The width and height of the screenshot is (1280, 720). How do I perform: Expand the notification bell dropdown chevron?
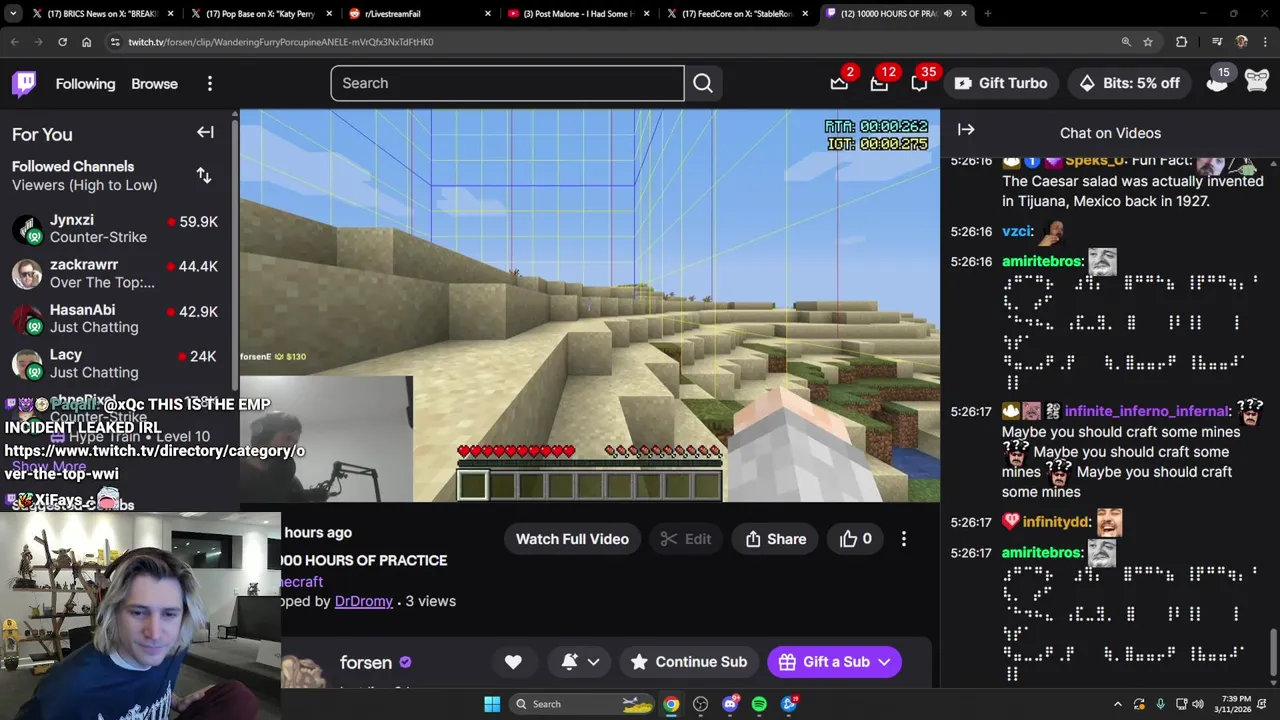click(x=593, y=662)
